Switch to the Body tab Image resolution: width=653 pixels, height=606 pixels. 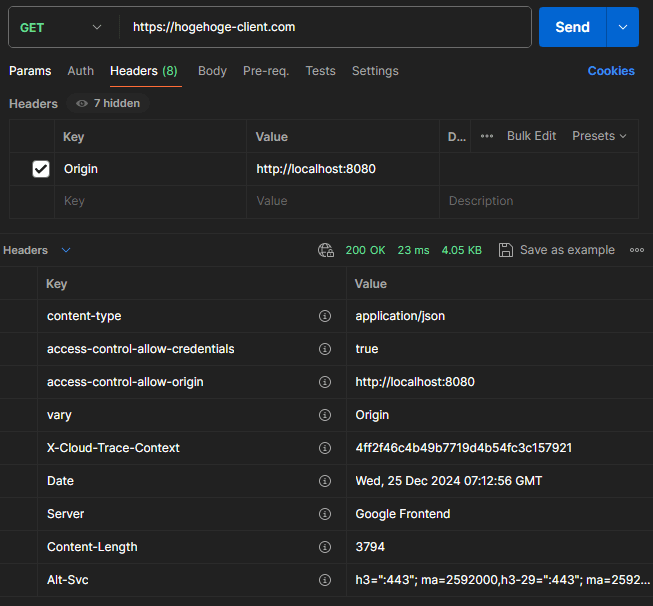(x=212, y=71)
